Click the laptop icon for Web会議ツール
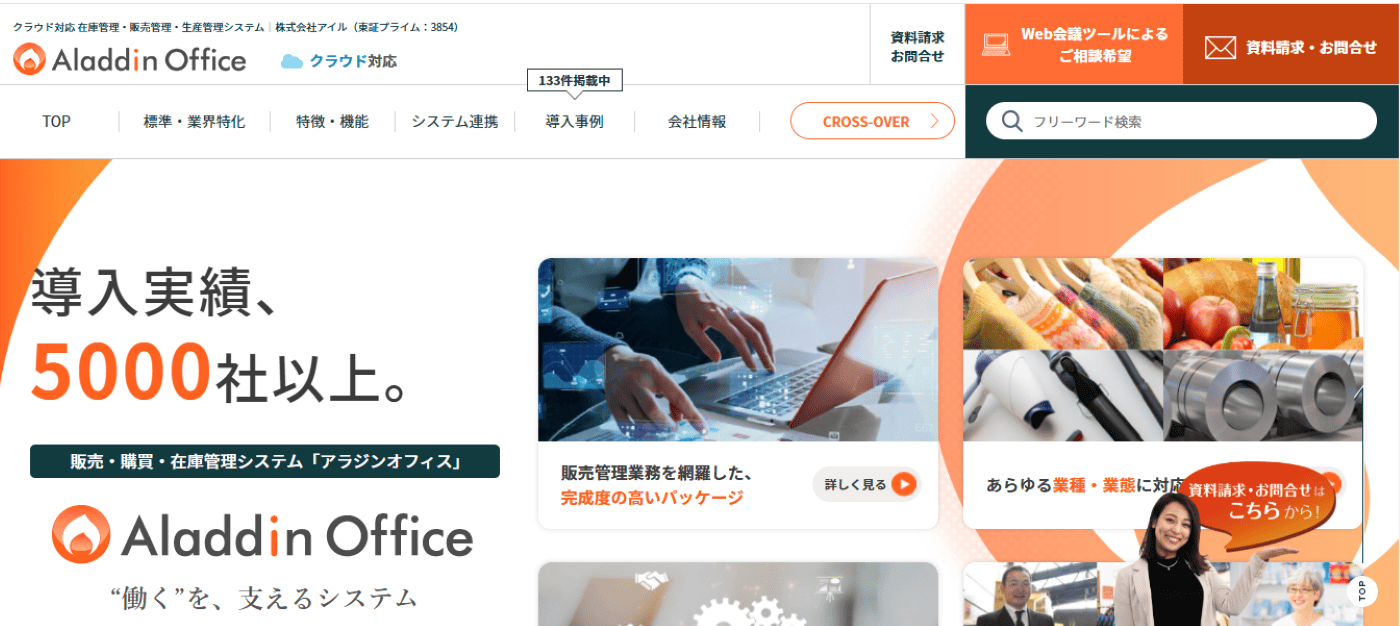 (996, 46)
